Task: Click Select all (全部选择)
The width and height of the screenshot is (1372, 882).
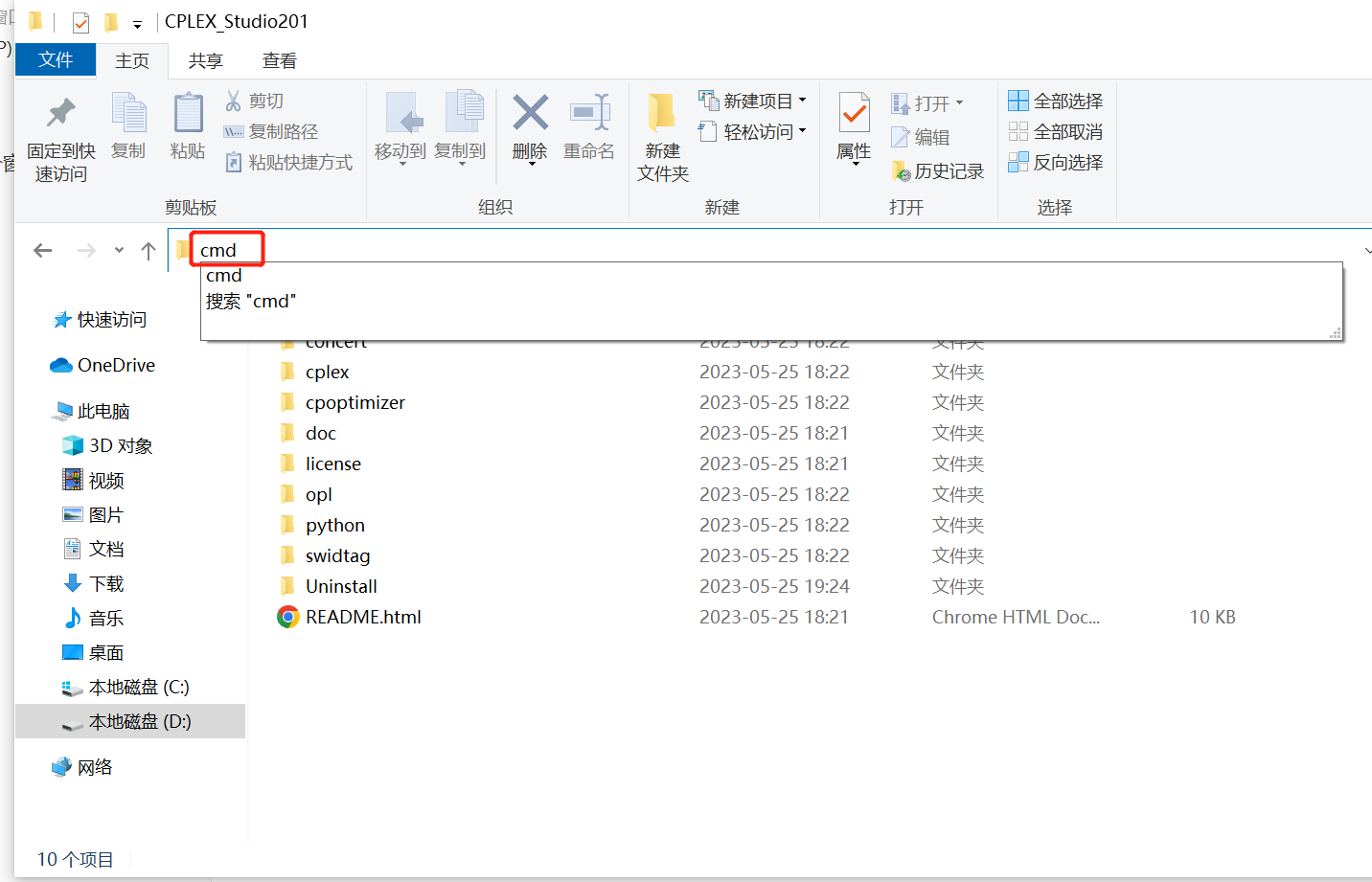Action: click(x=1056, y=101)
